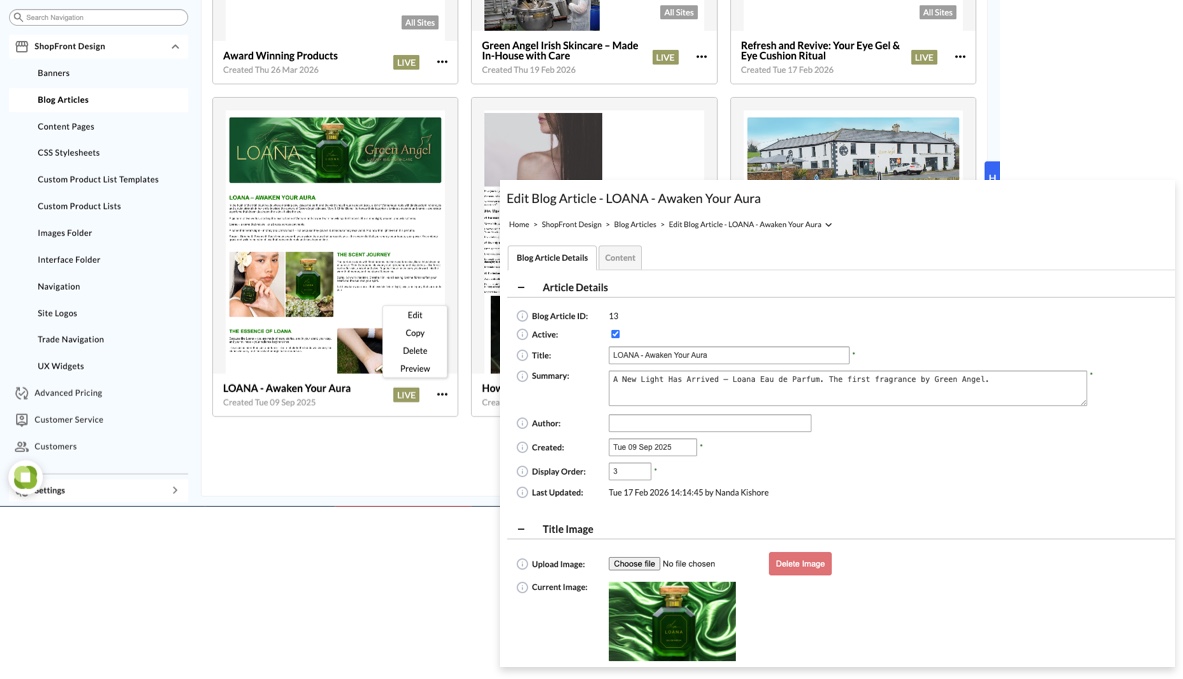The width and height of the screenshot is (1183, 679).
Task: Select Preview from the context menu
Action: click(x=415, y=369)
